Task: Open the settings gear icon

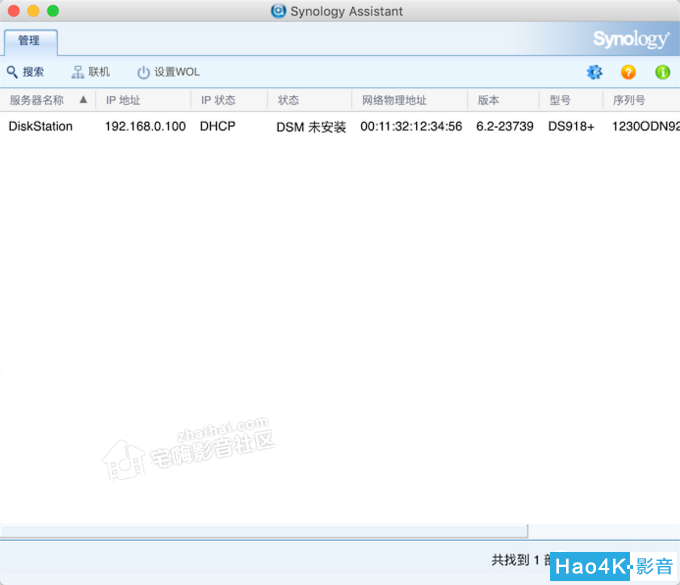Action: click(595, 72)
